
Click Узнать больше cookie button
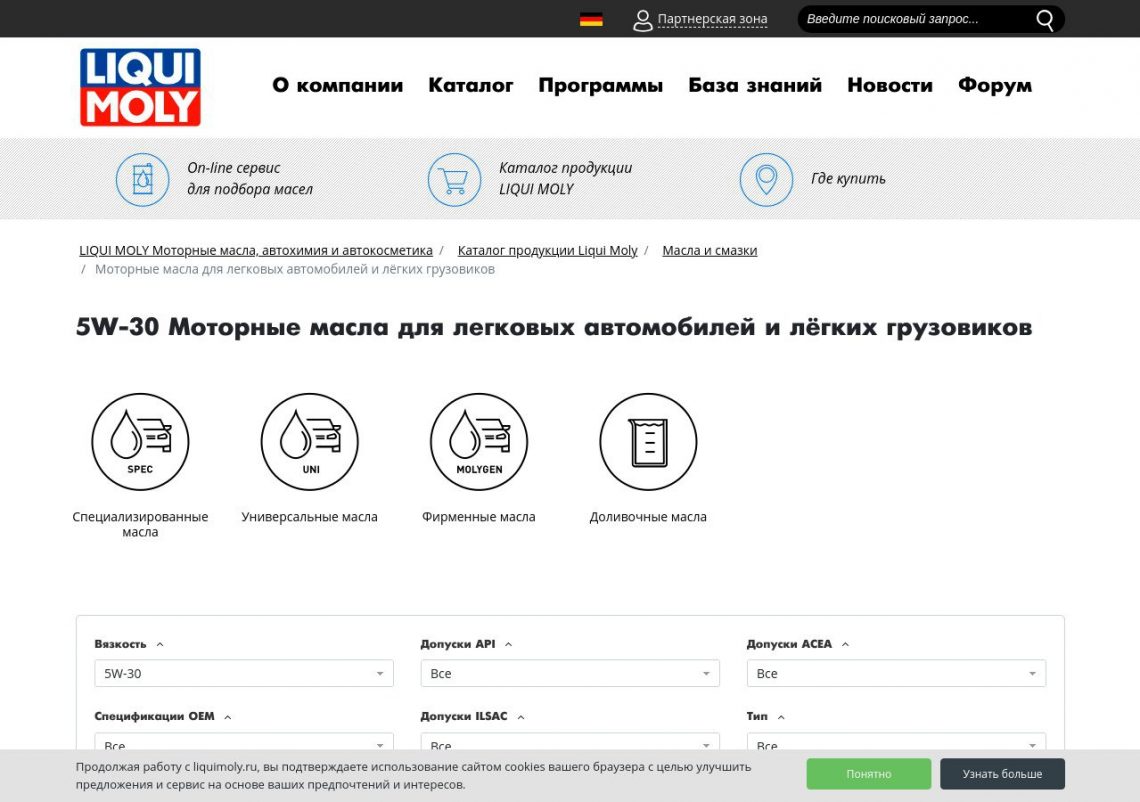[1003, 774]
